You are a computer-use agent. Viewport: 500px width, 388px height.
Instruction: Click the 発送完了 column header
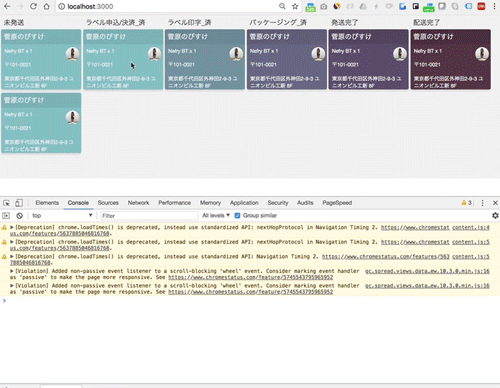point(345,22)
